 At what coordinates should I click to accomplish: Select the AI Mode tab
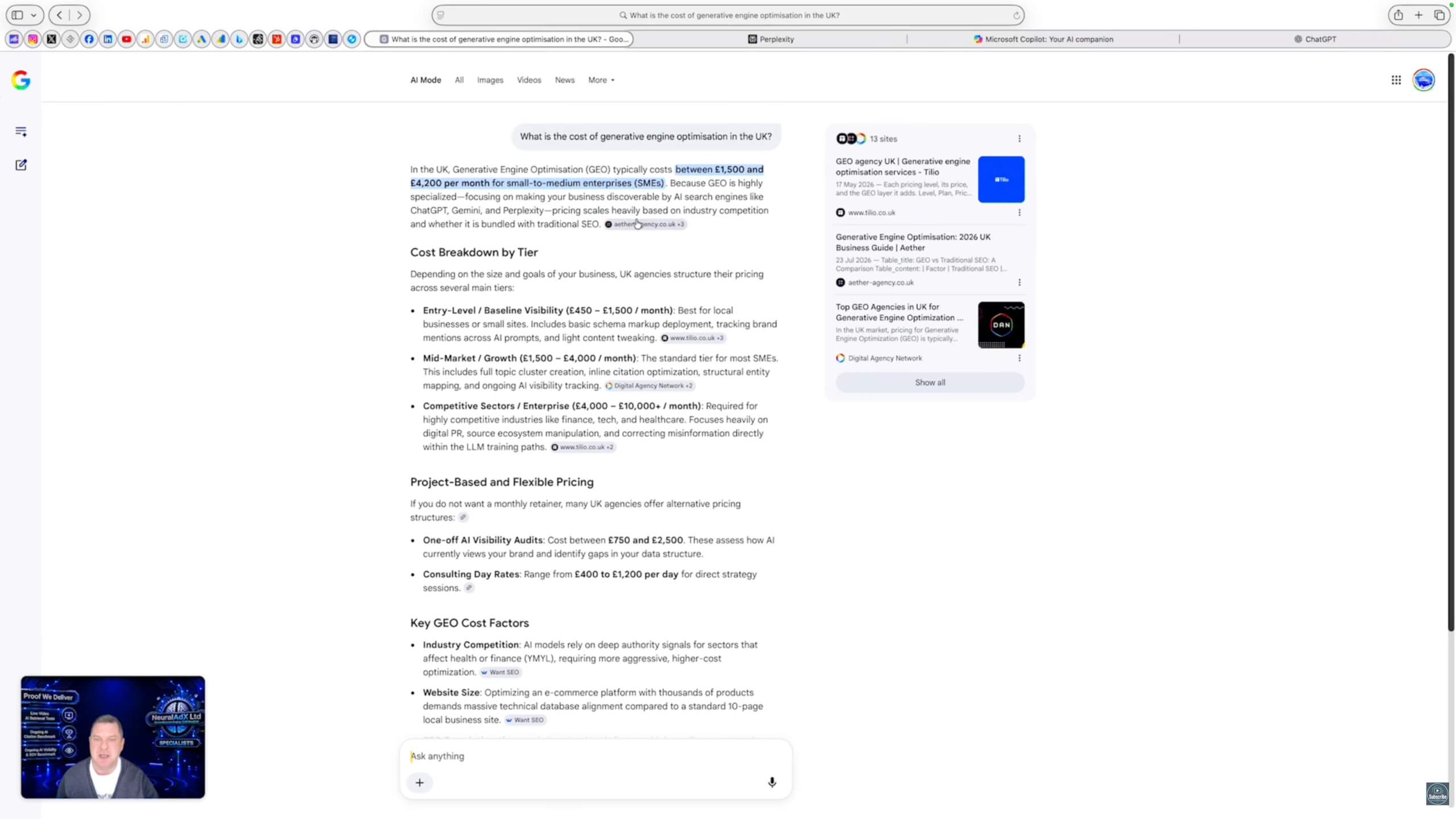coord(425,80)
